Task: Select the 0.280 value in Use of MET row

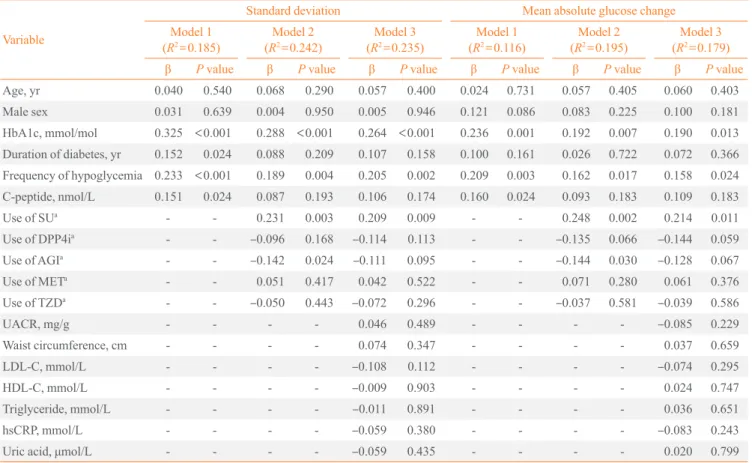Action: coord(623,282)
